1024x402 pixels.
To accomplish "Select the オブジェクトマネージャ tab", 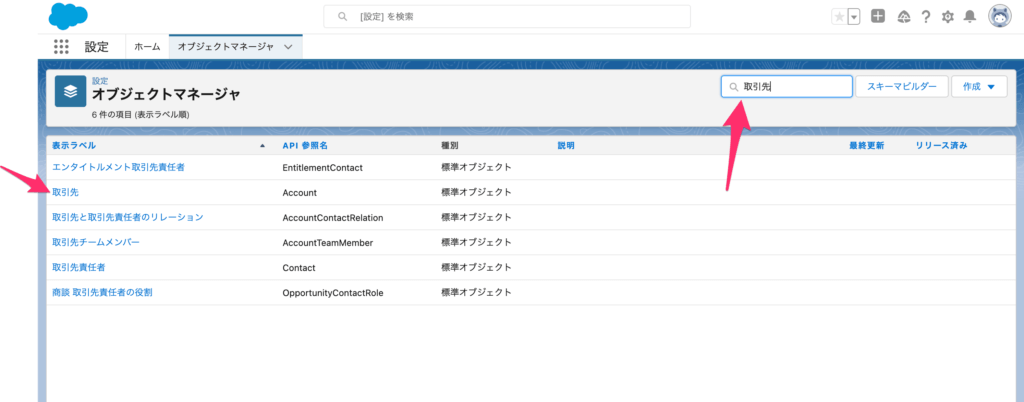I will point(226,47).
